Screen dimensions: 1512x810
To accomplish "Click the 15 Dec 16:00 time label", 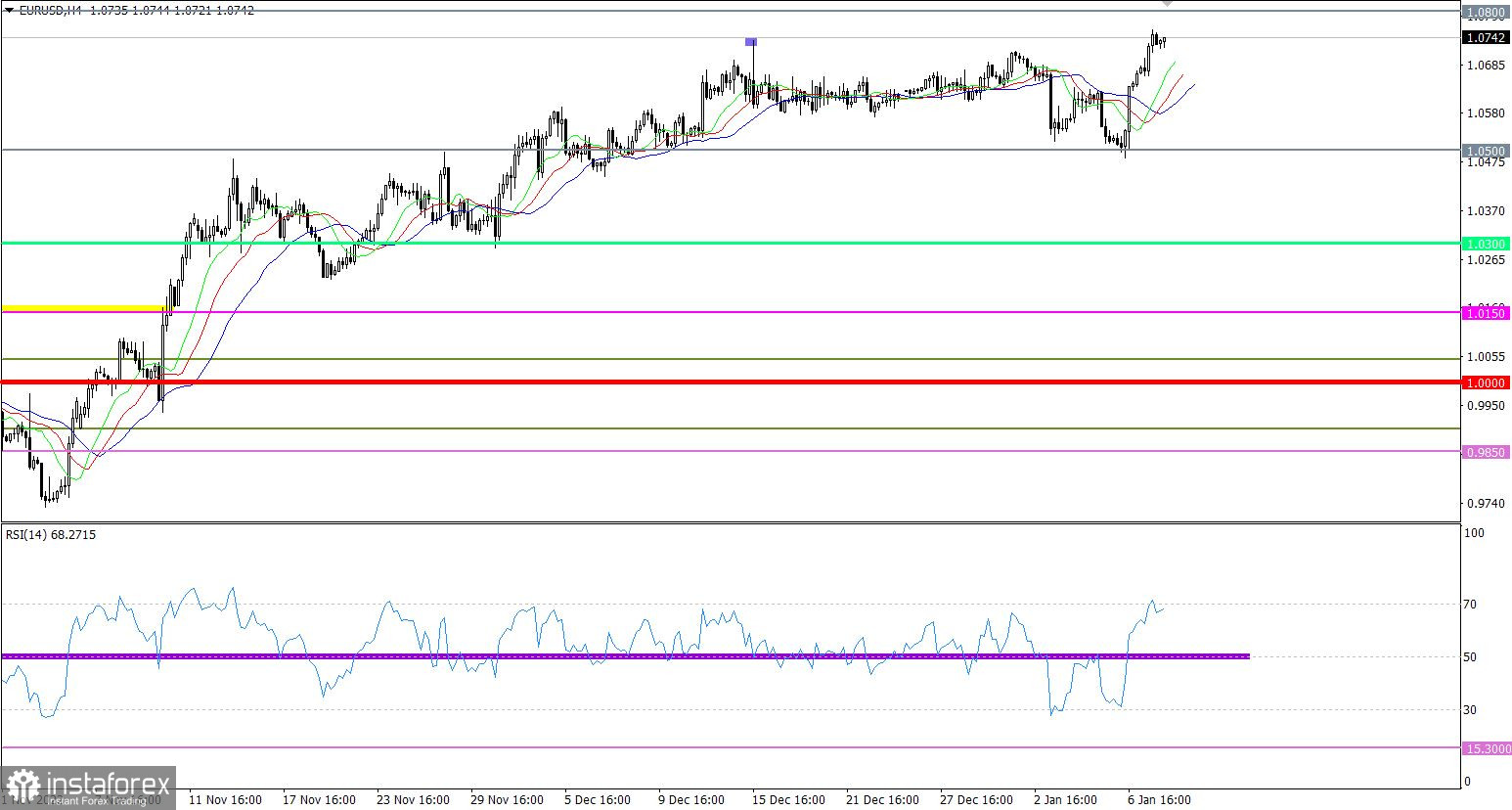I will pos(788,799).
